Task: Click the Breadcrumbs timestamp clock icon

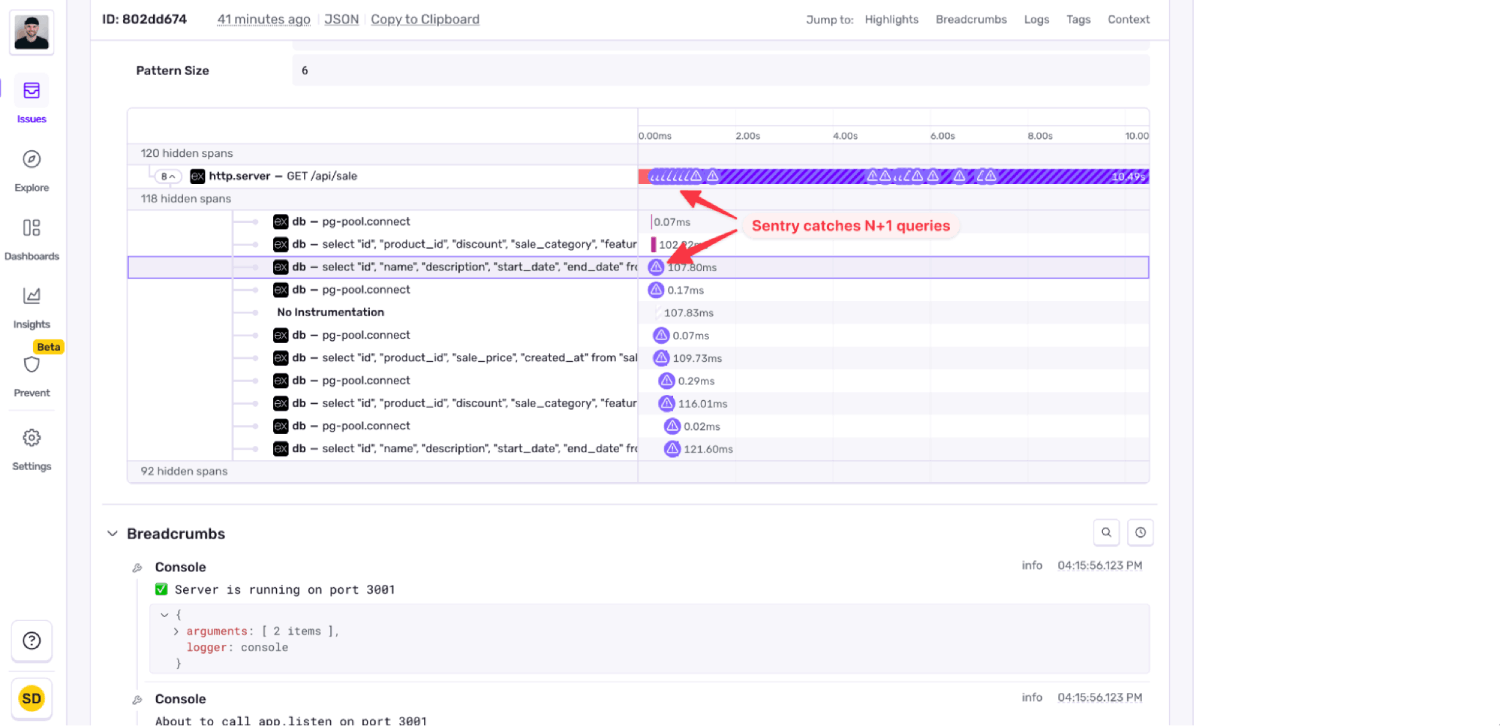Action: point(1140,532)
